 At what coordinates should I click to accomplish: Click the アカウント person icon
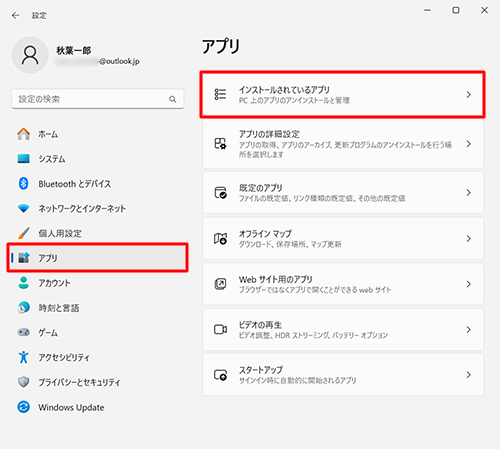[23, 283]
